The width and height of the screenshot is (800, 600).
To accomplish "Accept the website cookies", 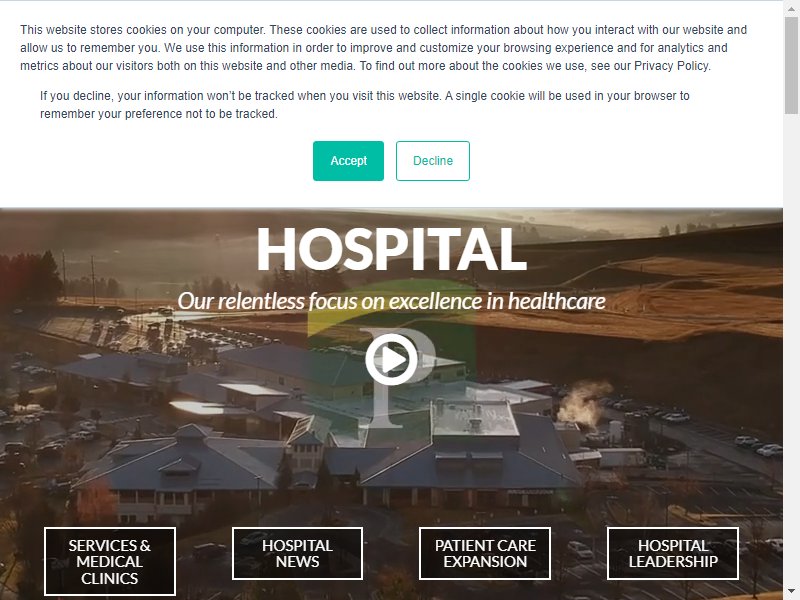I will pyautogui.click(x=348, y=161).
